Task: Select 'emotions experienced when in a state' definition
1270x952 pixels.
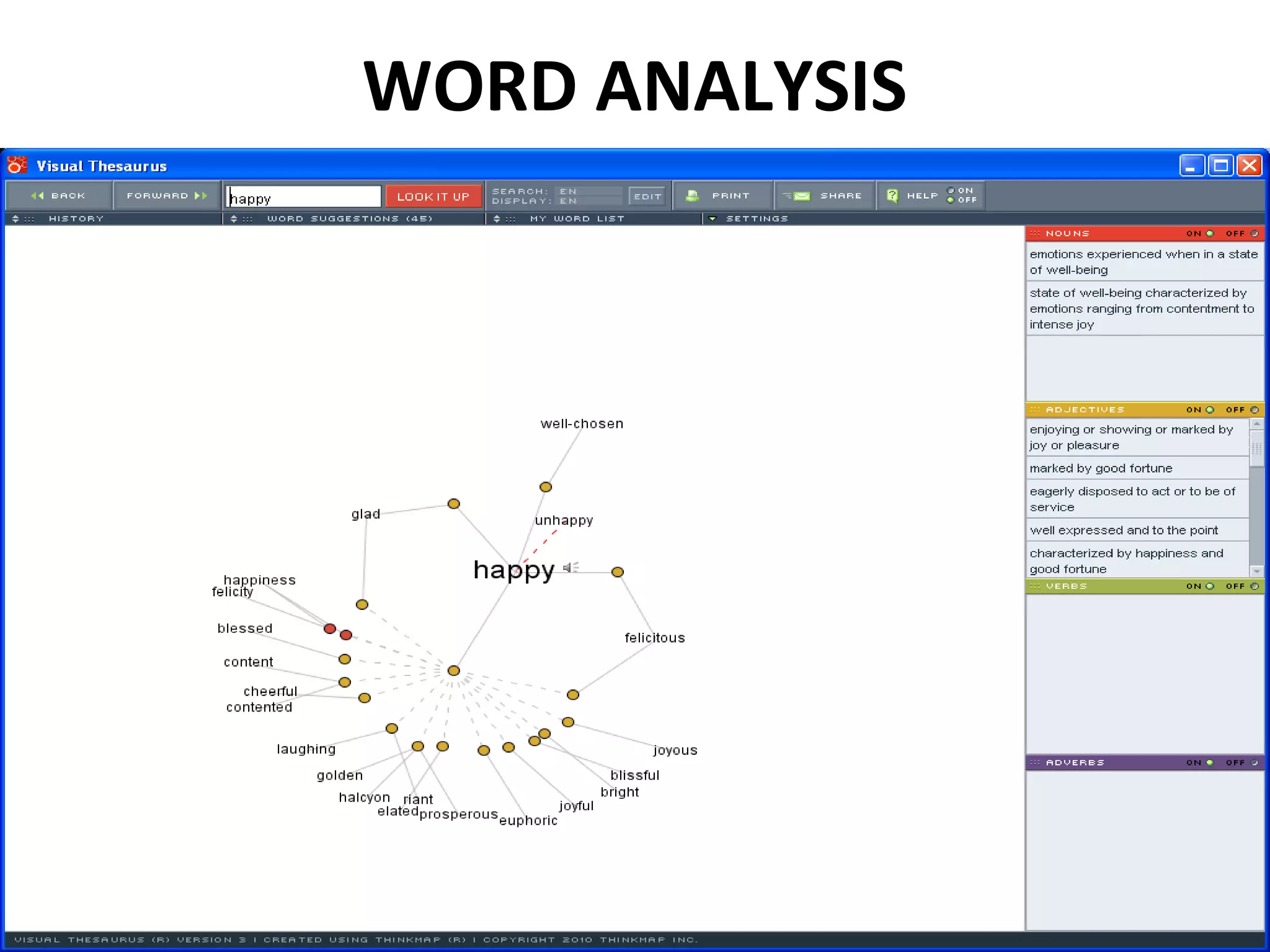Action: coord(1145,262)
